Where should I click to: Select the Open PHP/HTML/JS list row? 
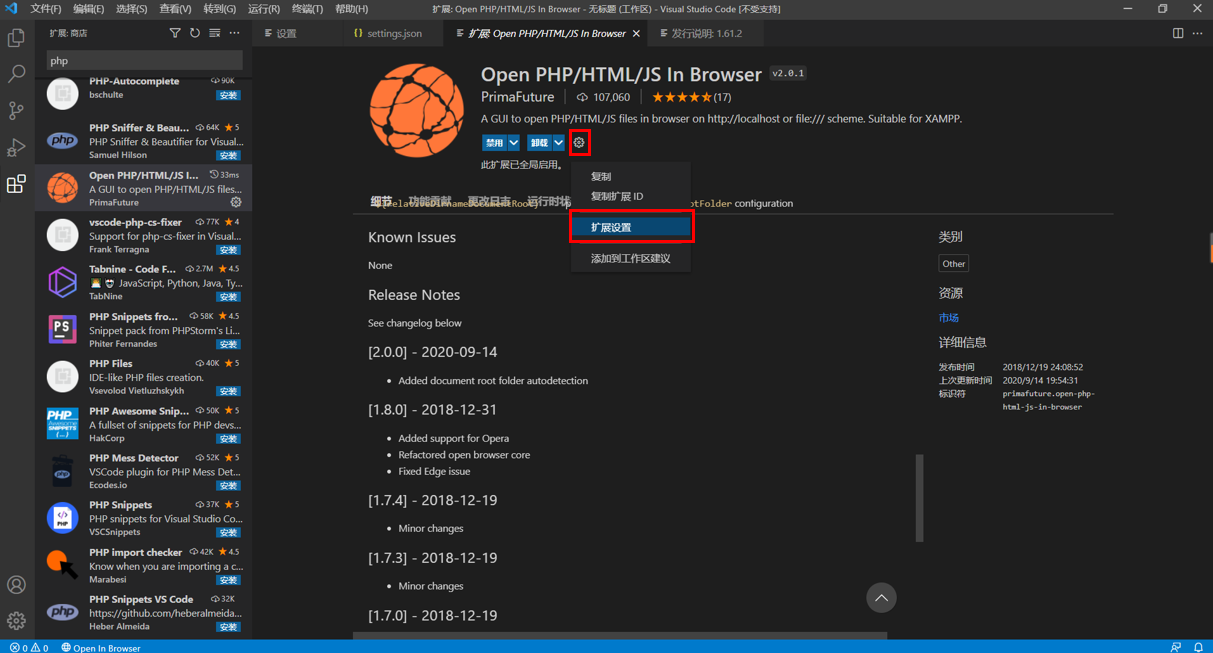pos(144,188)
